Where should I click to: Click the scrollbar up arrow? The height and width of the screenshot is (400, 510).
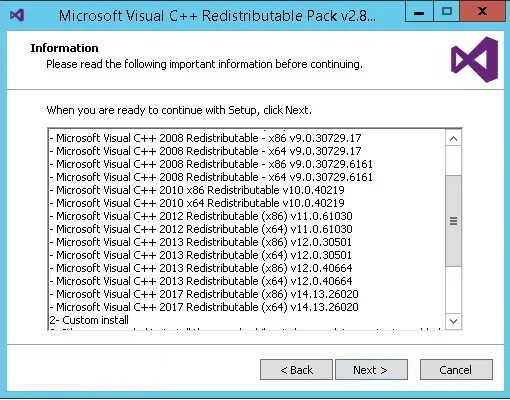point(453,139)
